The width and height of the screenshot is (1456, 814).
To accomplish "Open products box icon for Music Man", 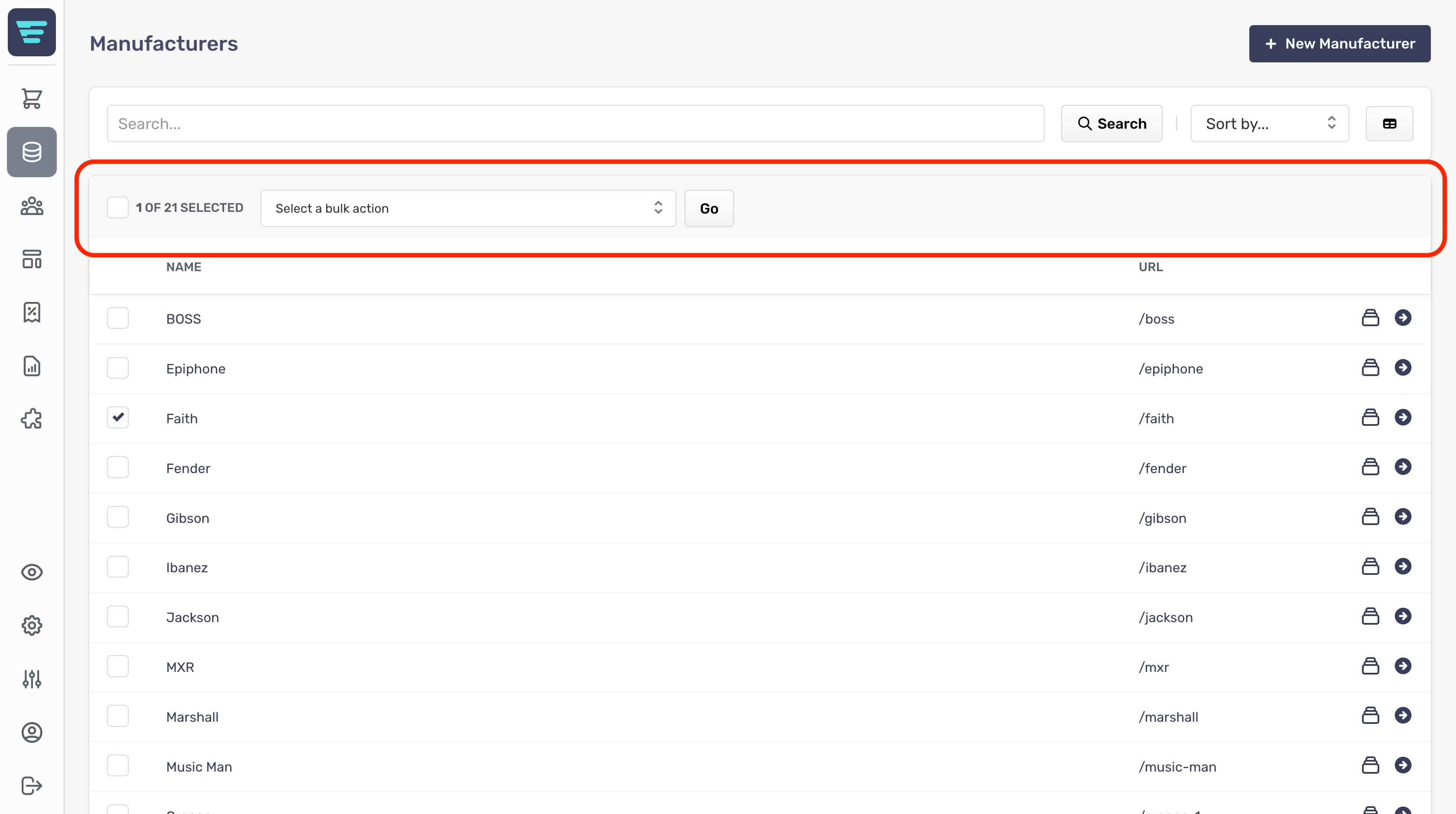I will [1370, 765].
